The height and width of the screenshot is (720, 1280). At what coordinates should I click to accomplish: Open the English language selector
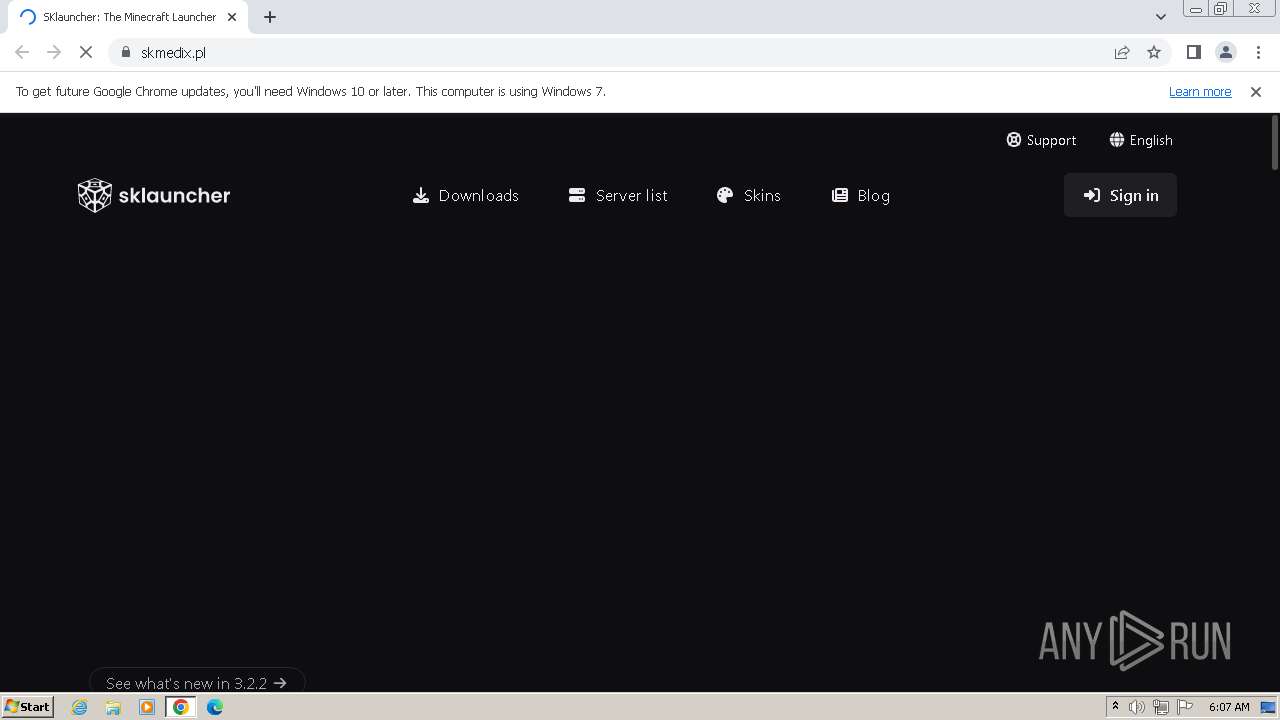coord(1141,140)
